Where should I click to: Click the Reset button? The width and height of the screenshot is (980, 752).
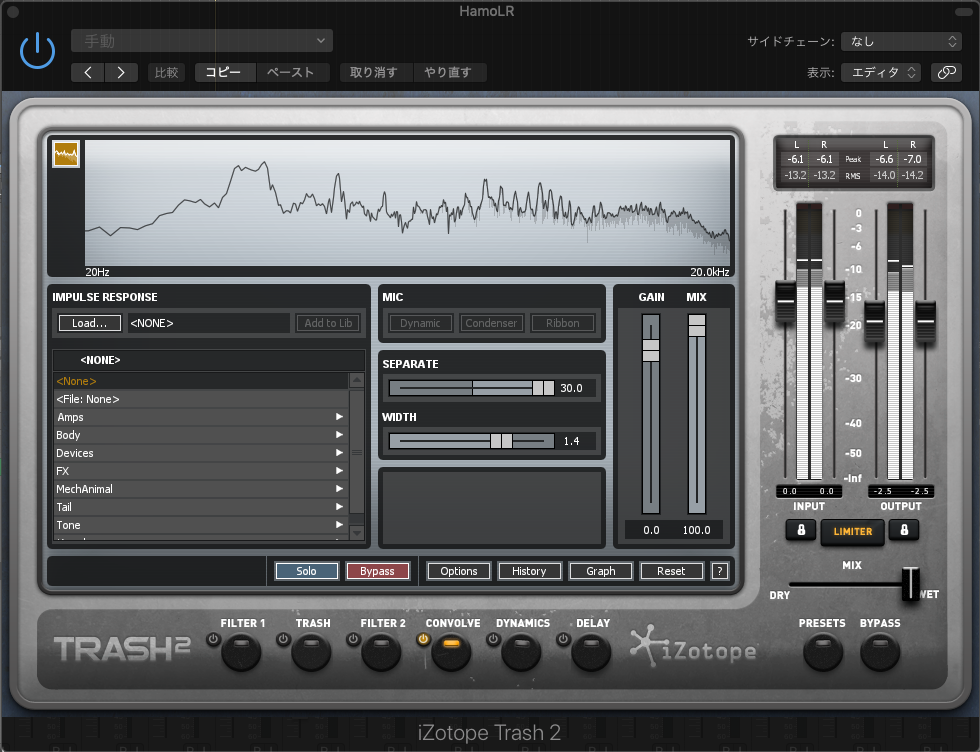coord(671,571)
